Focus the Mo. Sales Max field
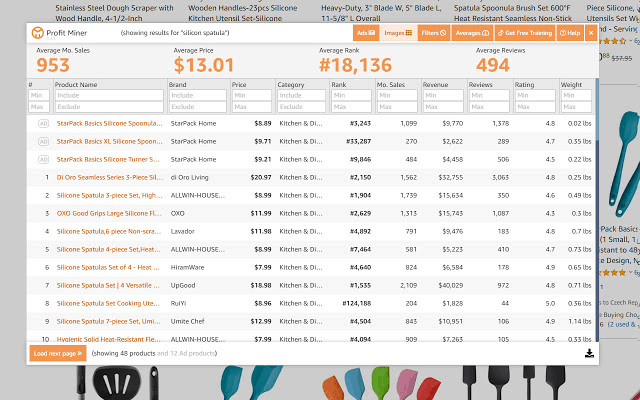Image resolution: width=640 pixels, height=400 pixels. [397, 107]
